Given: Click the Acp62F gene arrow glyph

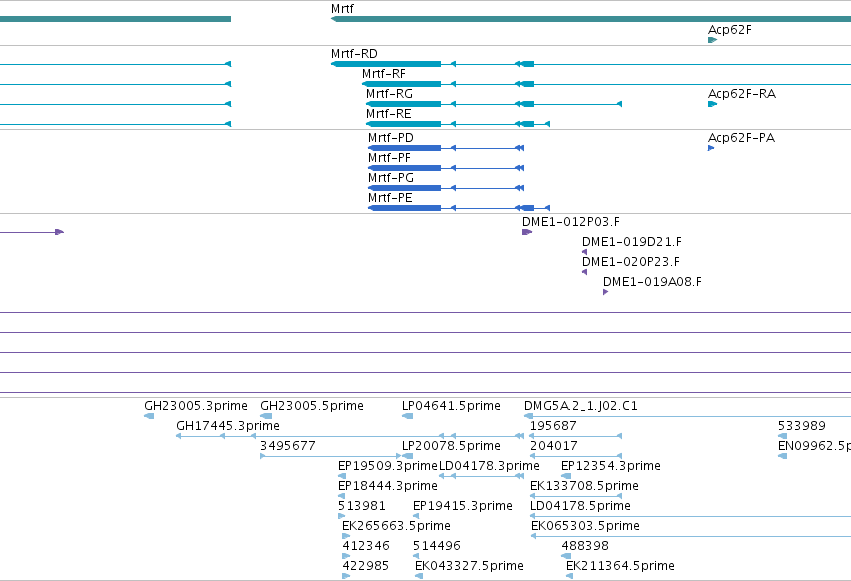Looking at the screenshot, I should [x=713, y=40].
